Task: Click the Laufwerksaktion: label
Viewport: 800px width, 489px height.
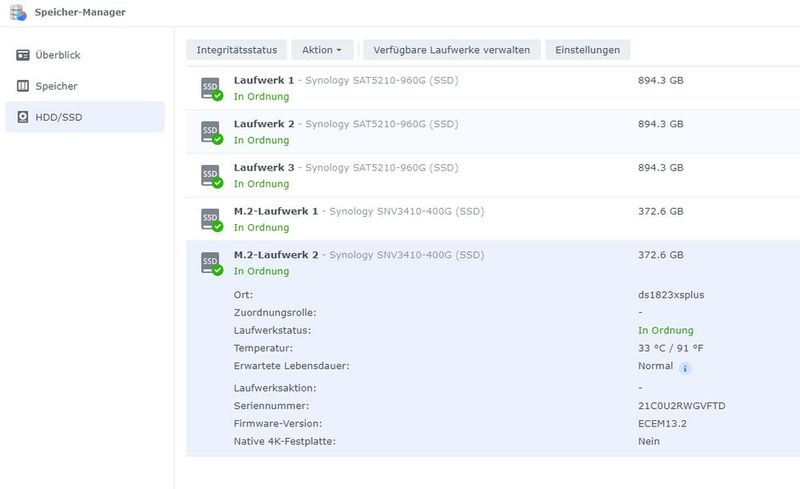Action: (x=275, y=388)
